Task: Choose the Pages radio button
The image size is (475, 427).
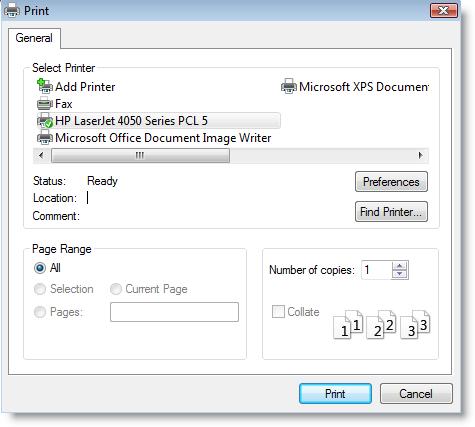Action: [40, 312]
